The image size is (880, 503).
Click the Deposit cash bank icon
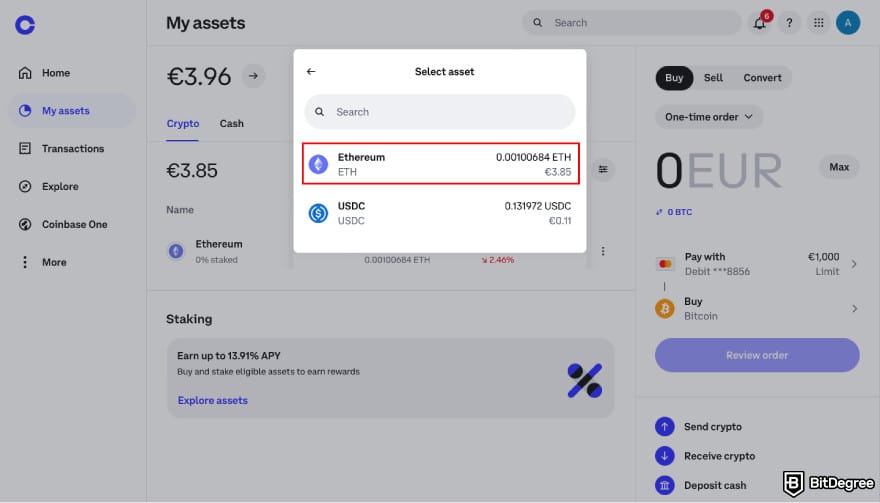tap(665, 485)
